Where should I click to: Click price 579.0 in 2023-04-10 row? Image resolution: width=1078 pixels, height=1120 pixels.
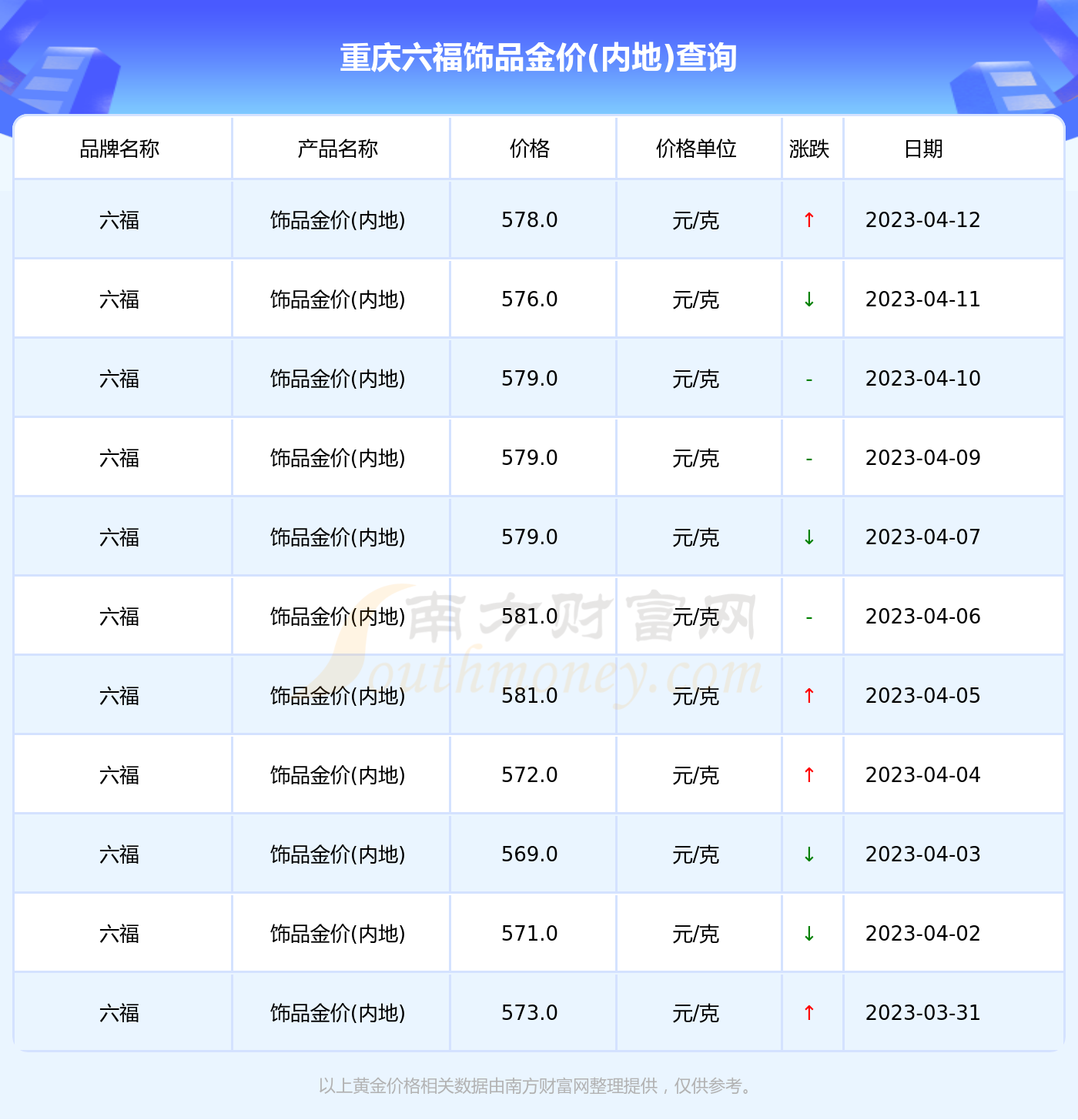click(530, 379)
